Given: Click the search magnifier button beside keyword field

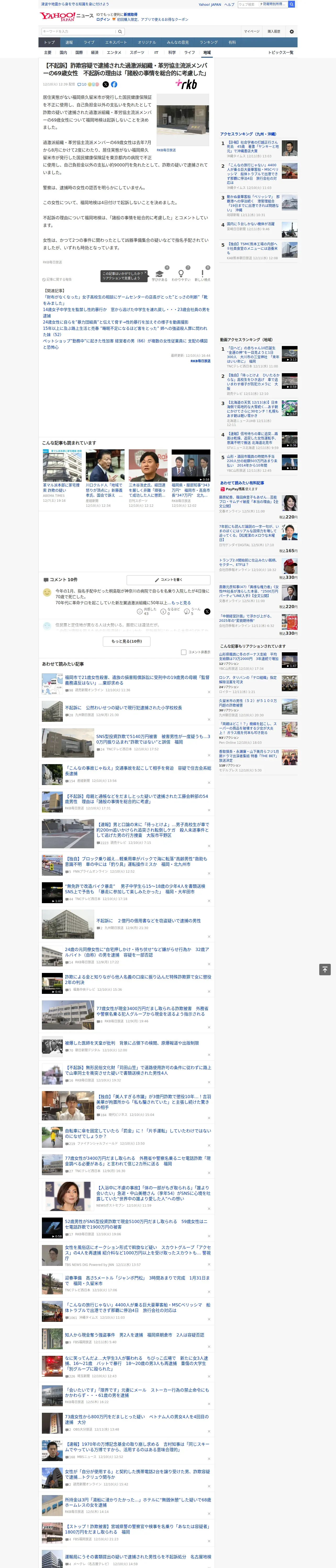Looking at the screenshot, I should pyautogui.click(x=120, y=32).
